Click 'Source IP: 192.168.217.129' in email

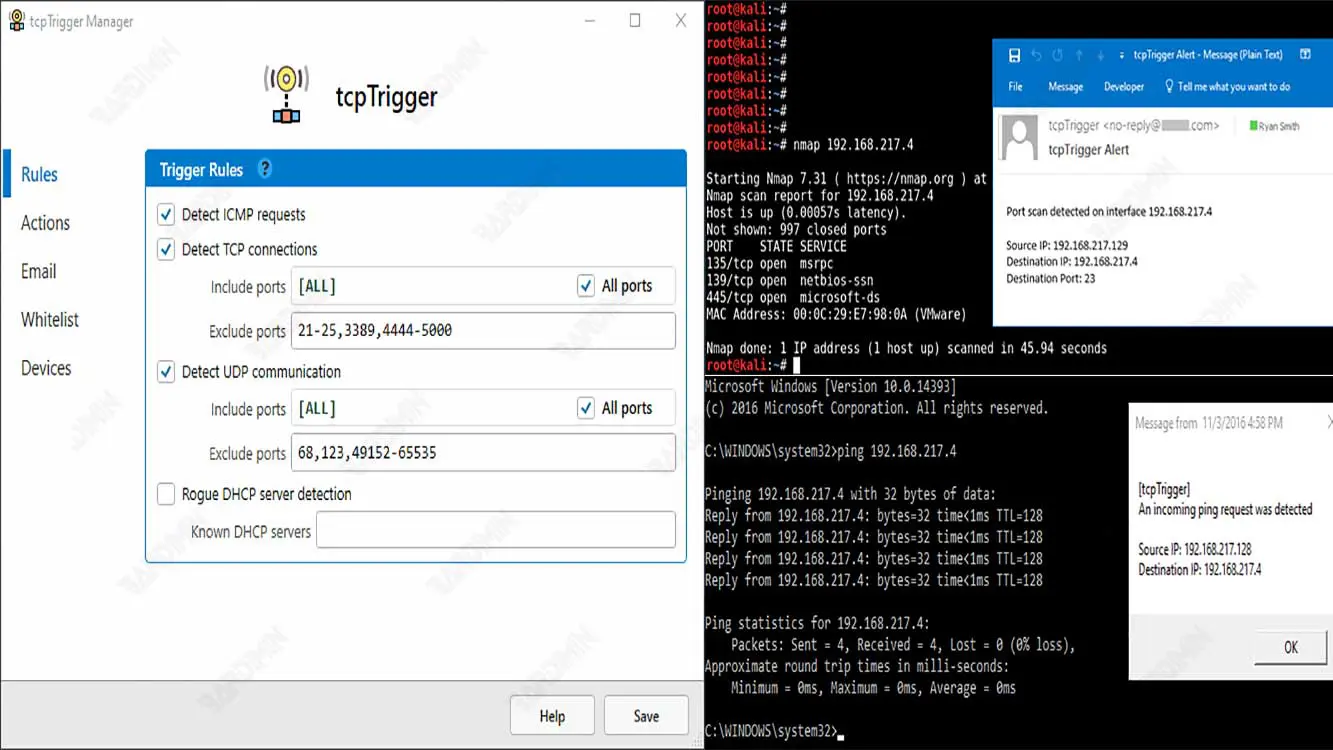point(1067,245)
